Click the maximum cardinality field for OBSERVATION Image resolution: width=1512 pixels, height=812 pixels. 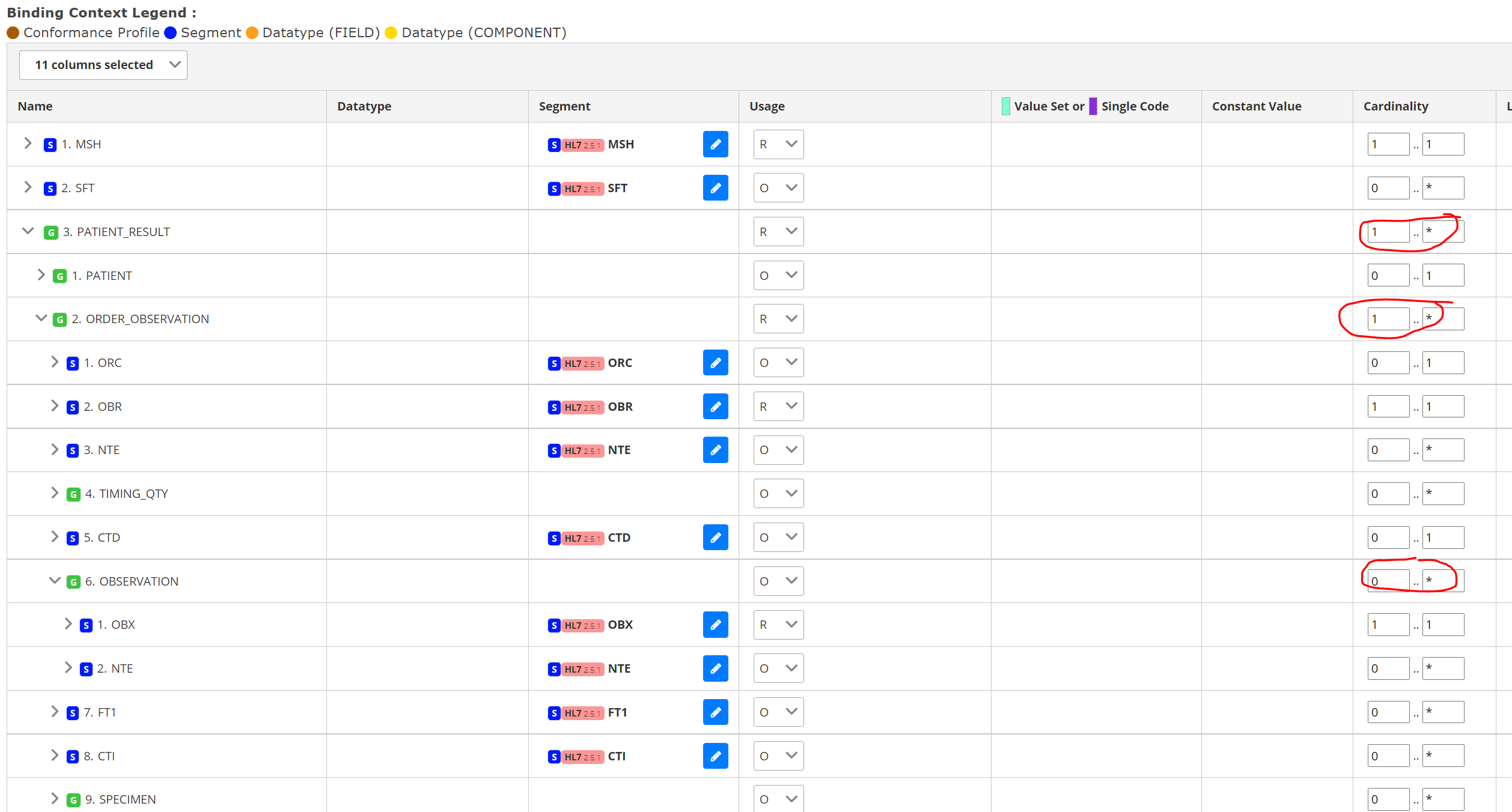pyautogui.click(x=1443, y=580)
